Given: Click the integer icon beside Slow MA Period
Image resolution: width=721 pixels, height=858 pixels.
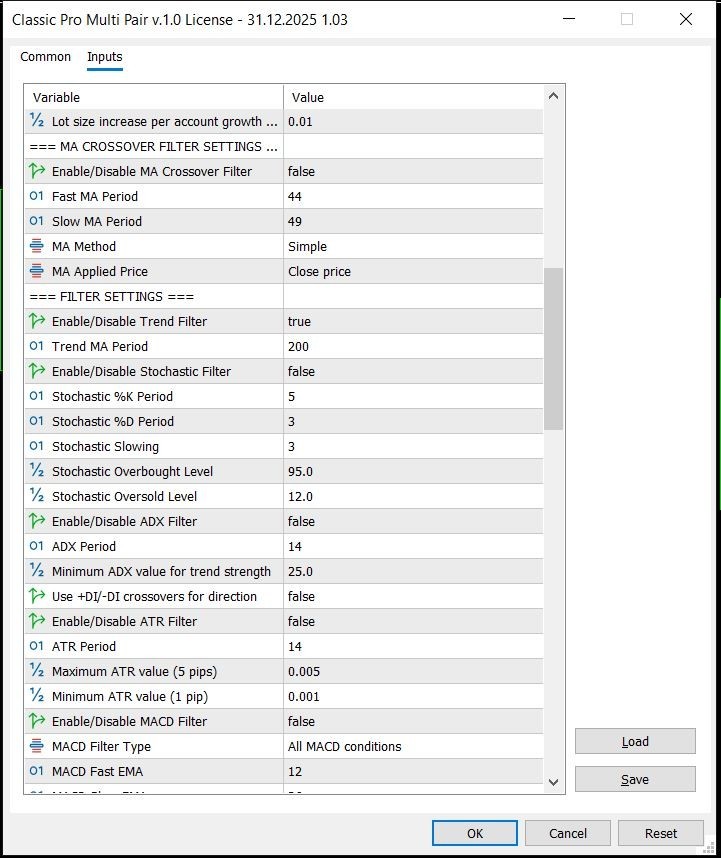Looking at the screenshot, I should pyautogui.click(x=37, y=221).
